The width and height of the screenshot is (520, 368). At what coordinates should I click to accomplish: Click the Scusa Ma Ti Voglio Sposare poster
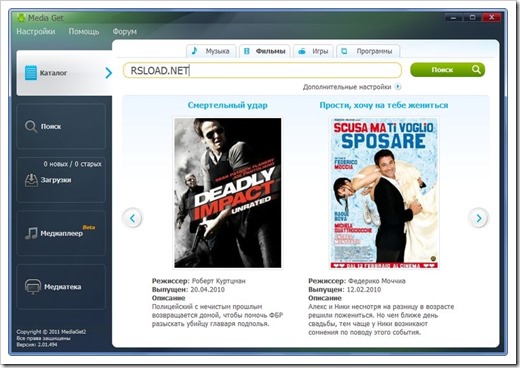[x=384, y=193]
